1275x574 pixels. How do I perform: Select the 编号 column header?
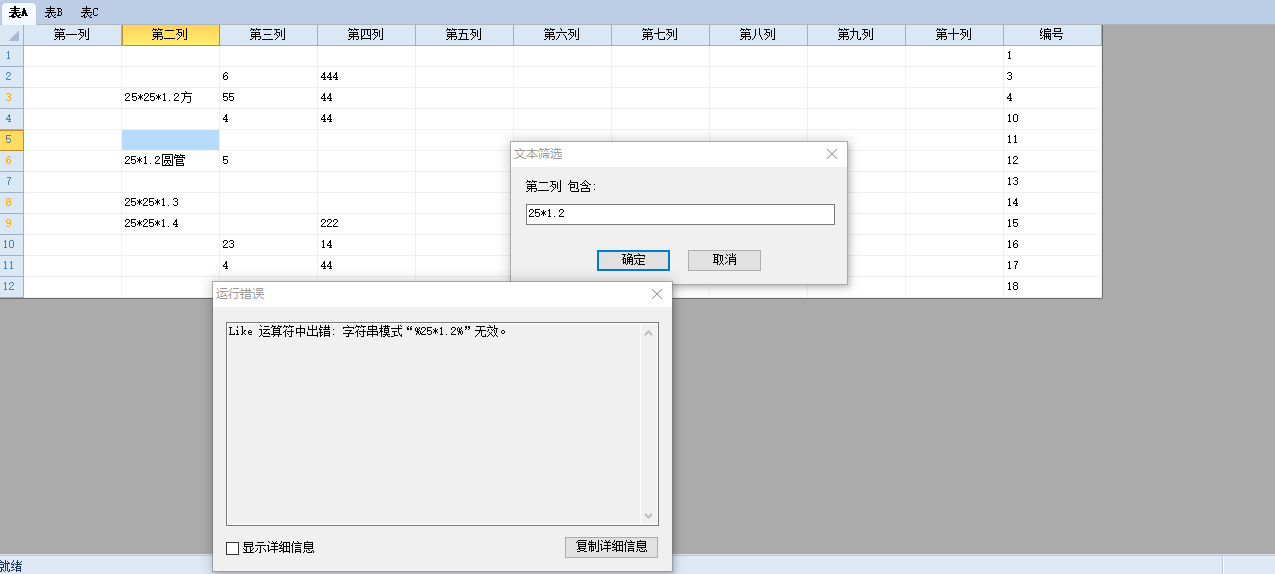pyautogui.click(x=1051, y=35)
